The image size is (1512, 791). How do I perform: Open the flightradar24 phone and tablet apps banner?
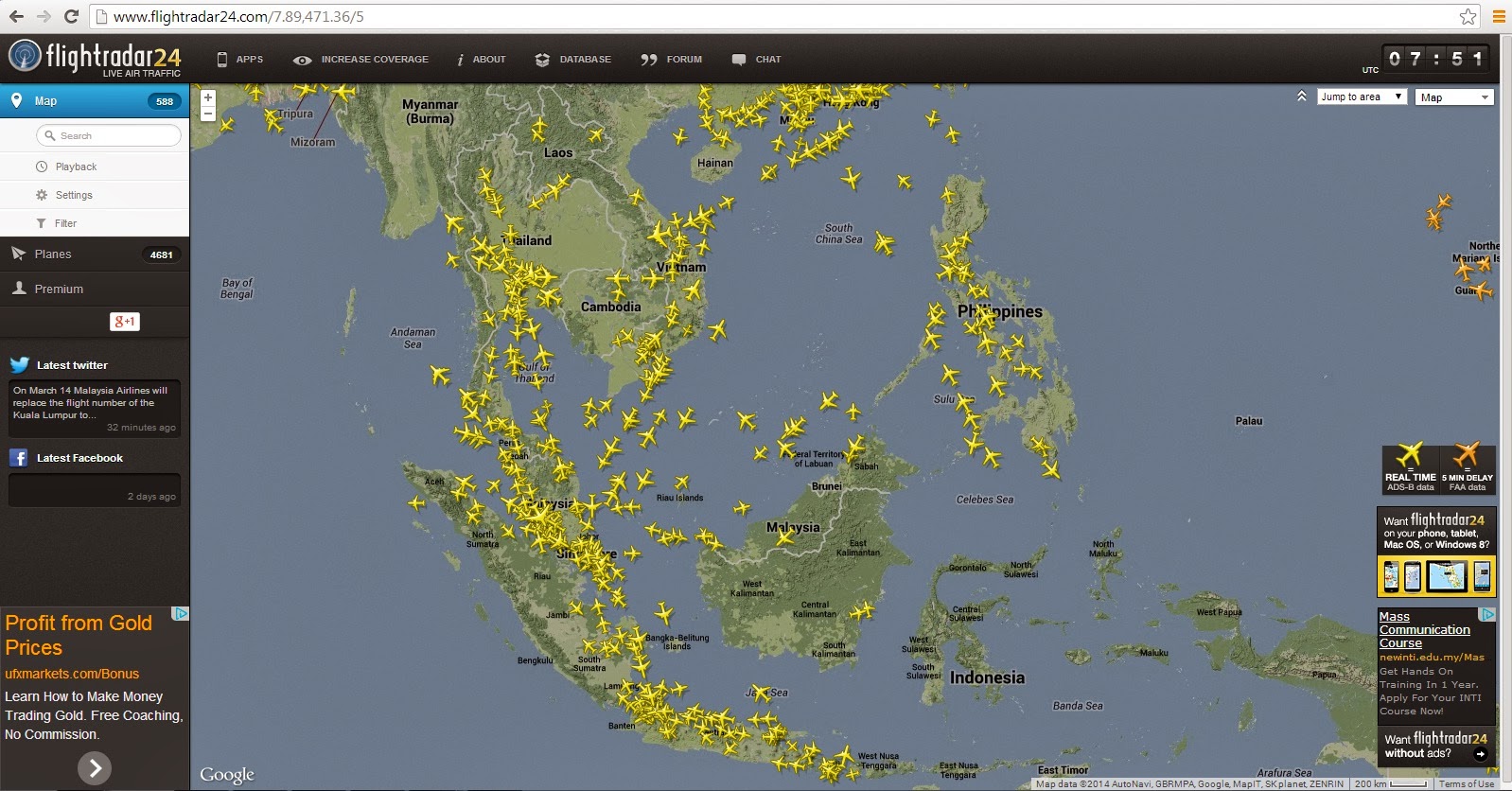click(x=1436, y=553)
